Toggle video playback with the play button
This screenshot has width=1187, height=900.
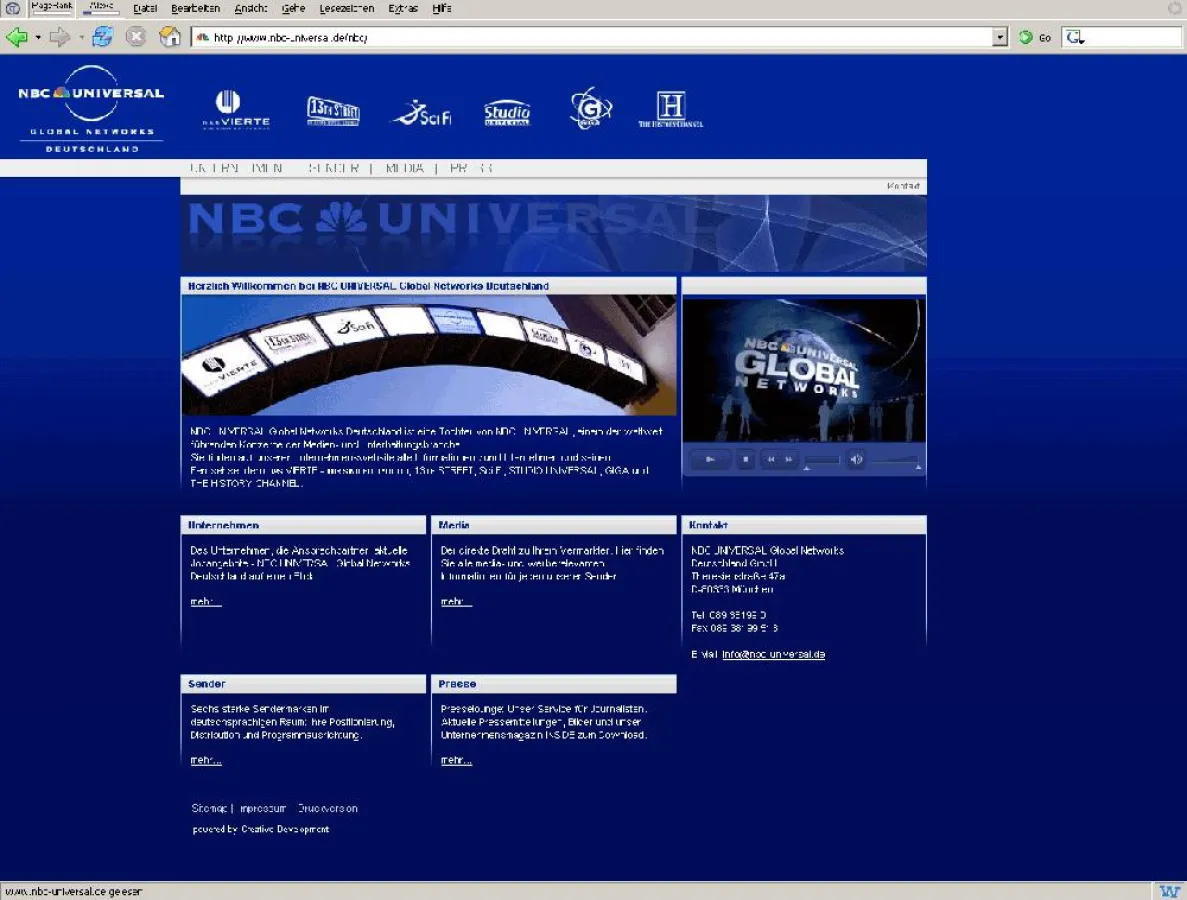(710, 458)
